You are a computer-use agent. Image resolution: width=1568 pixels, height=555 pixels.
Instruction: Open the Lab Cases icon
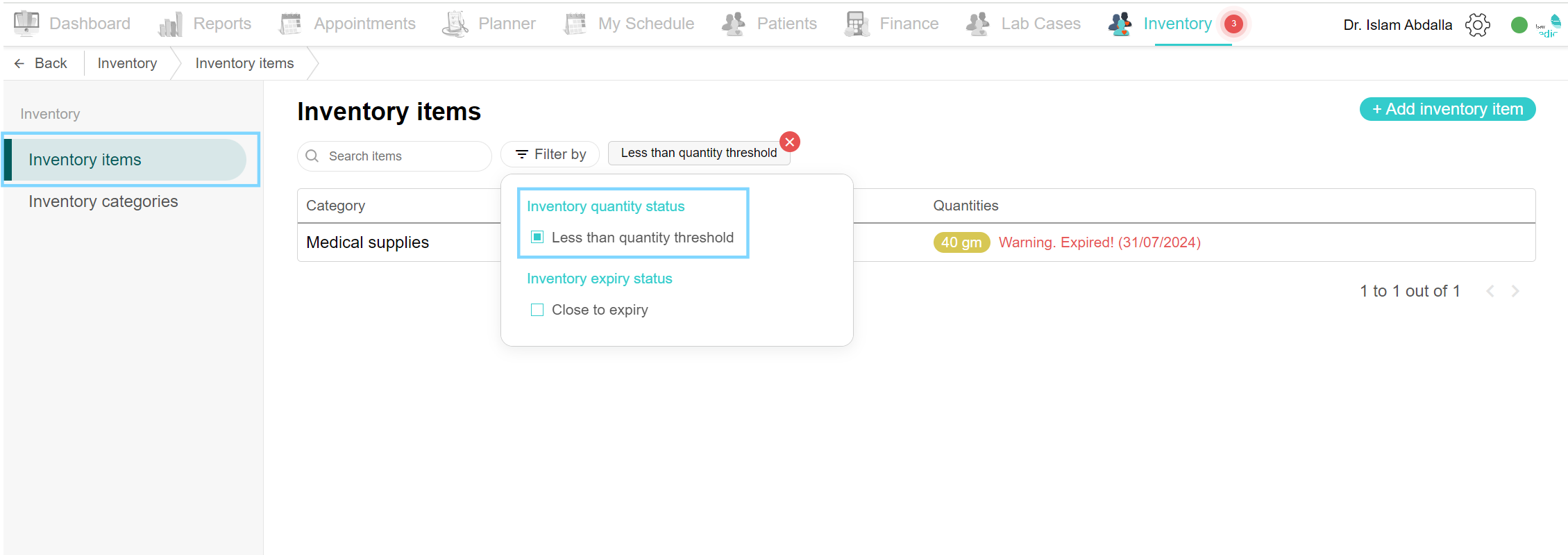979,24
